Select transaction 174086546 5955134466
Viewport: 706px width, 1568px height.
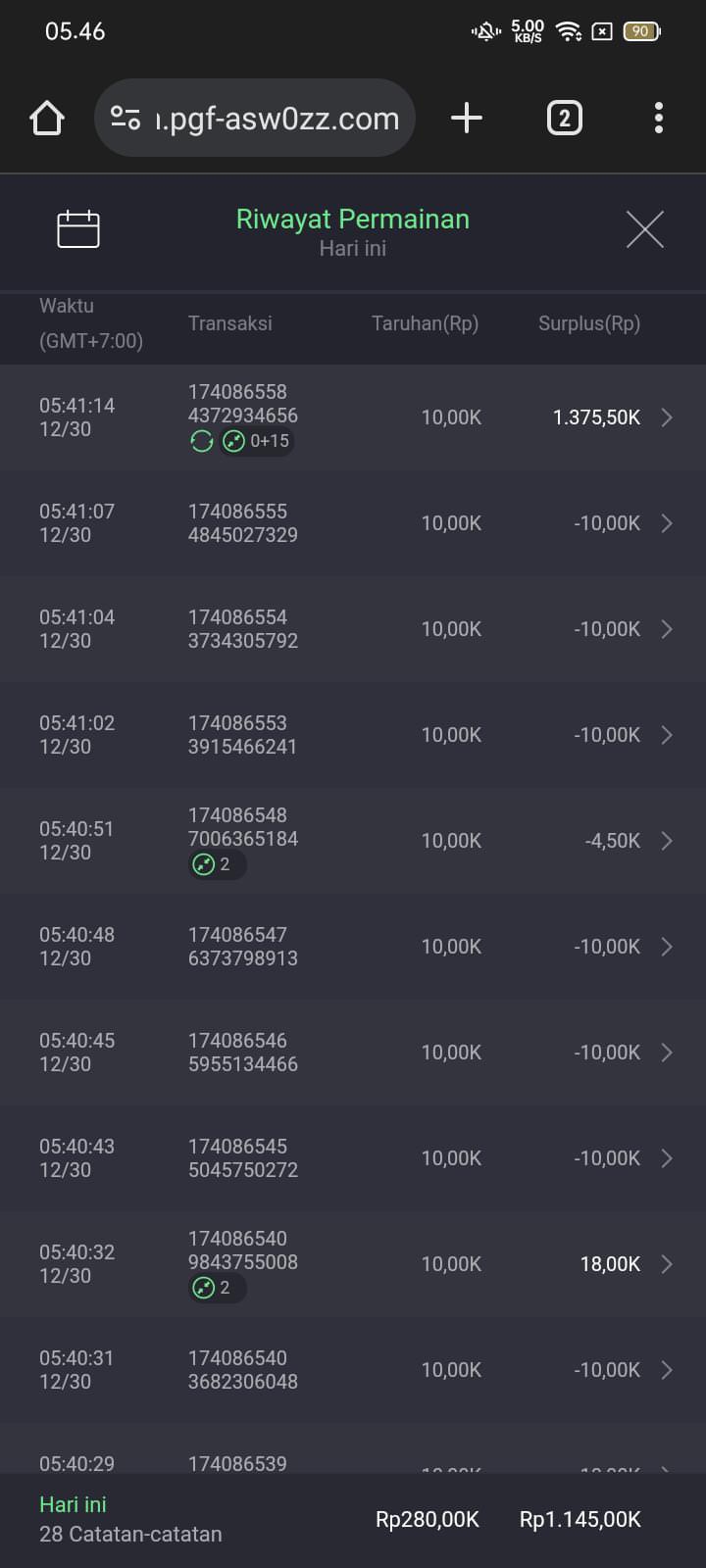(243, 1053)
